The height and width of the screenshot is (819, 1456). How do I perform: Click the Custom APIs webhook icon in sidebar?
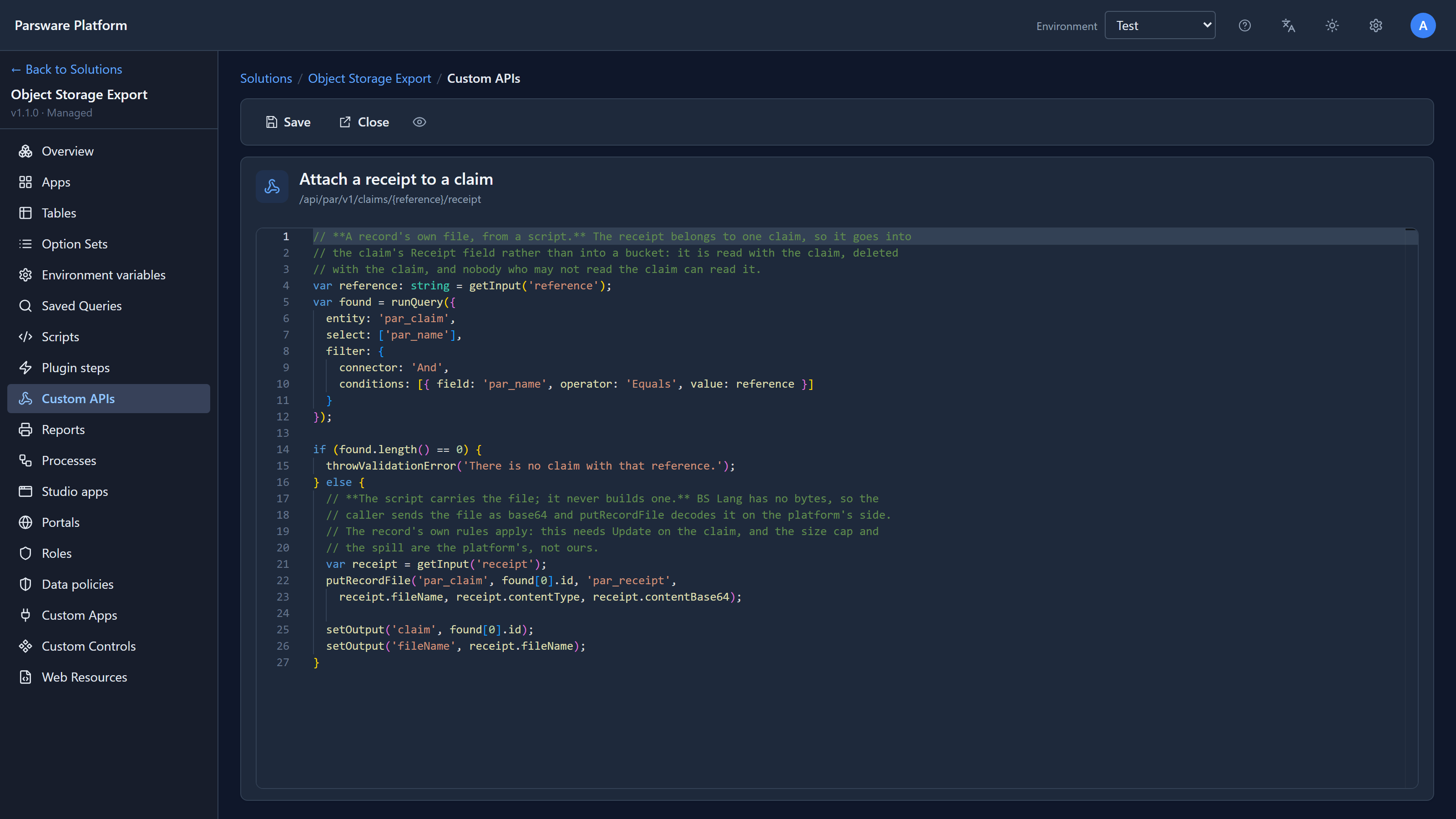pos(25,399)
